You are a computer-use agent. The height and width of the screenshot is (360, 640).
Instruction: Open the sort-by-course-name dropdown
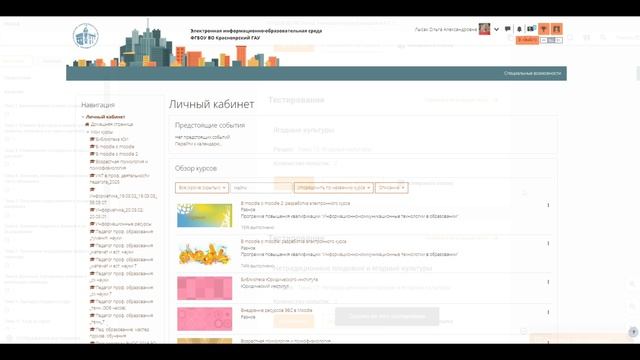point(333,188)
